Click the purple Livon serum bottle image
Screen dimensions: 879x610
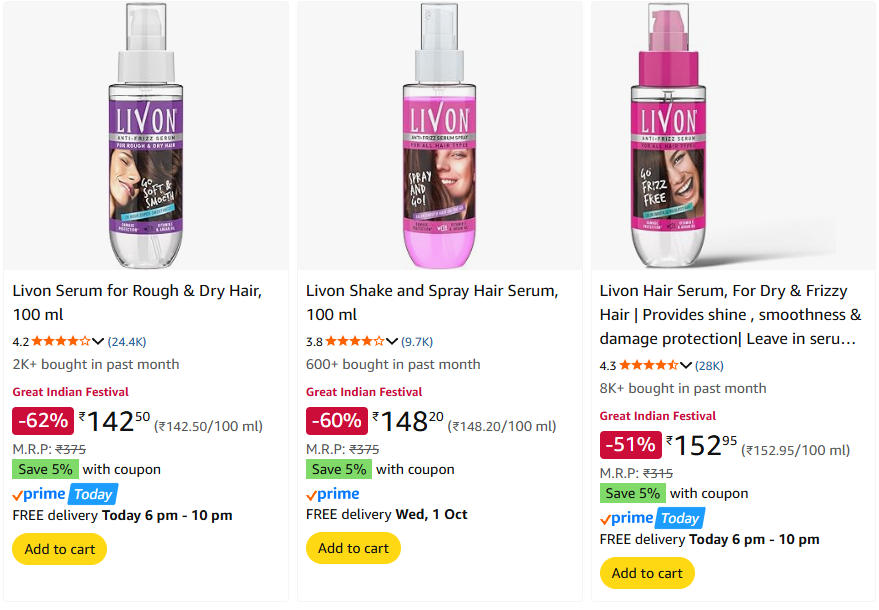[x=146, y=137]
